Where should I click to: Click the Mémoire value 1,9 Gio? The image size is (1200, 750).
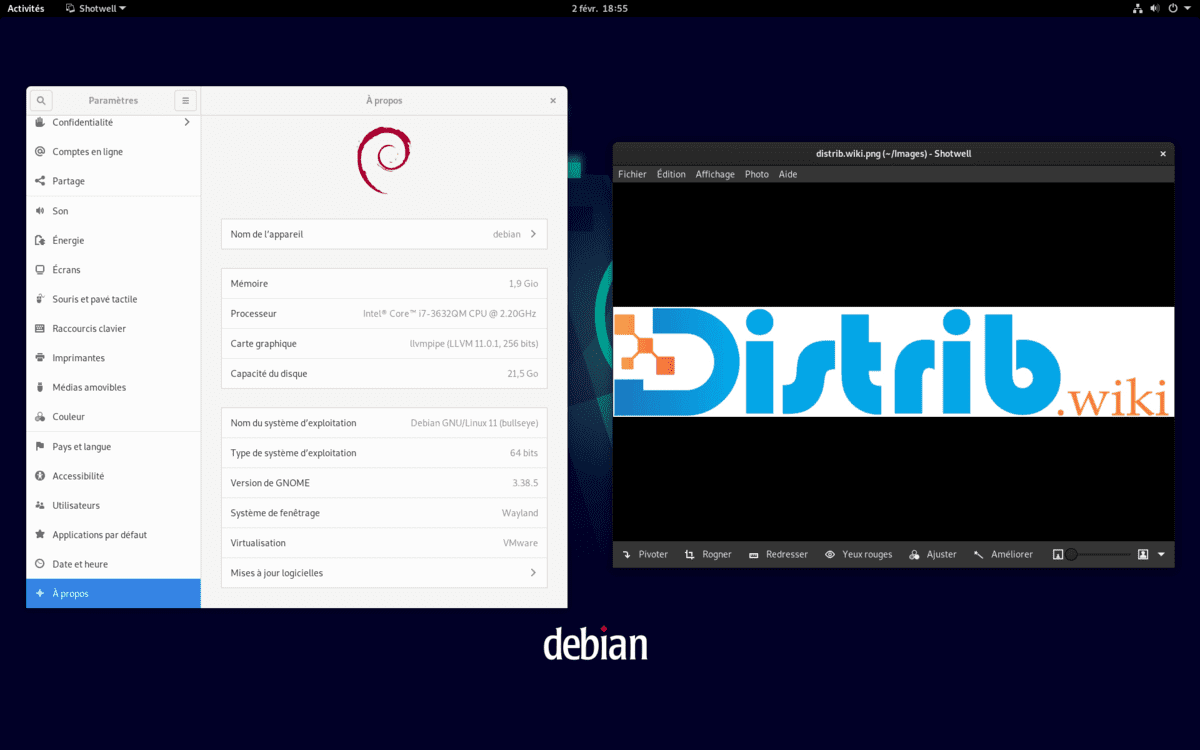tap(523, 284)
